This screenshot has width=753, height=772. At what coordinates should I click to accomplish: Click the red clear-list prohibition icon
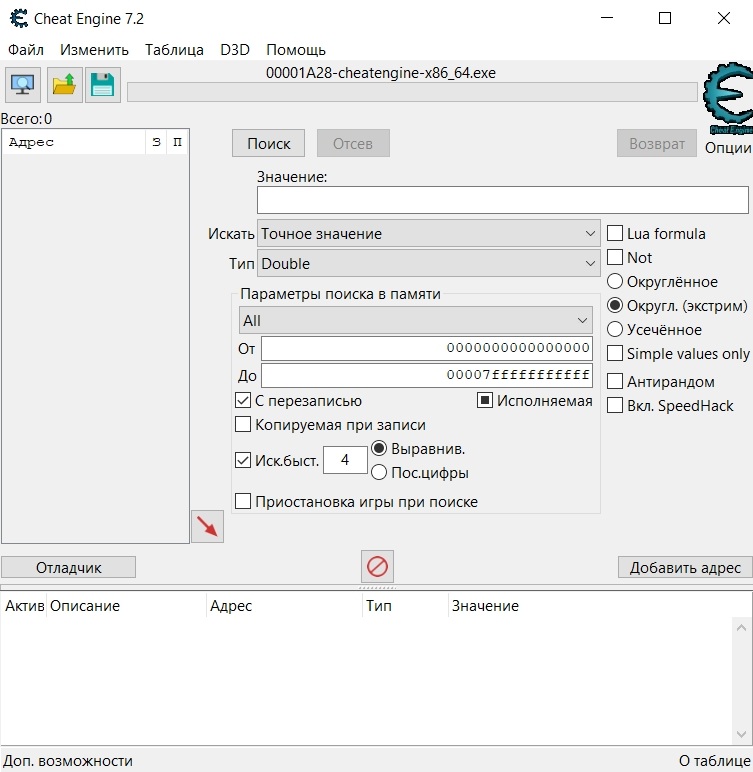click(x=377, y=566)
